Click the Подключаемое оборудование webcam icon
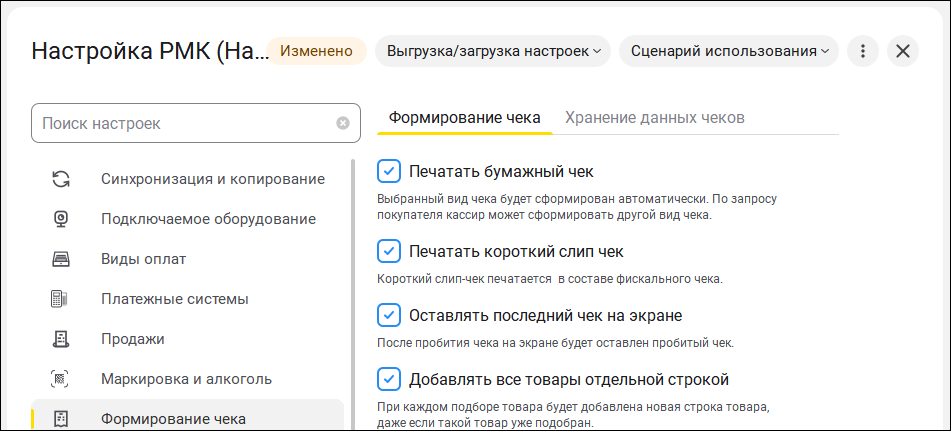This screenshot has width=951, height=431. coord(60,219)
